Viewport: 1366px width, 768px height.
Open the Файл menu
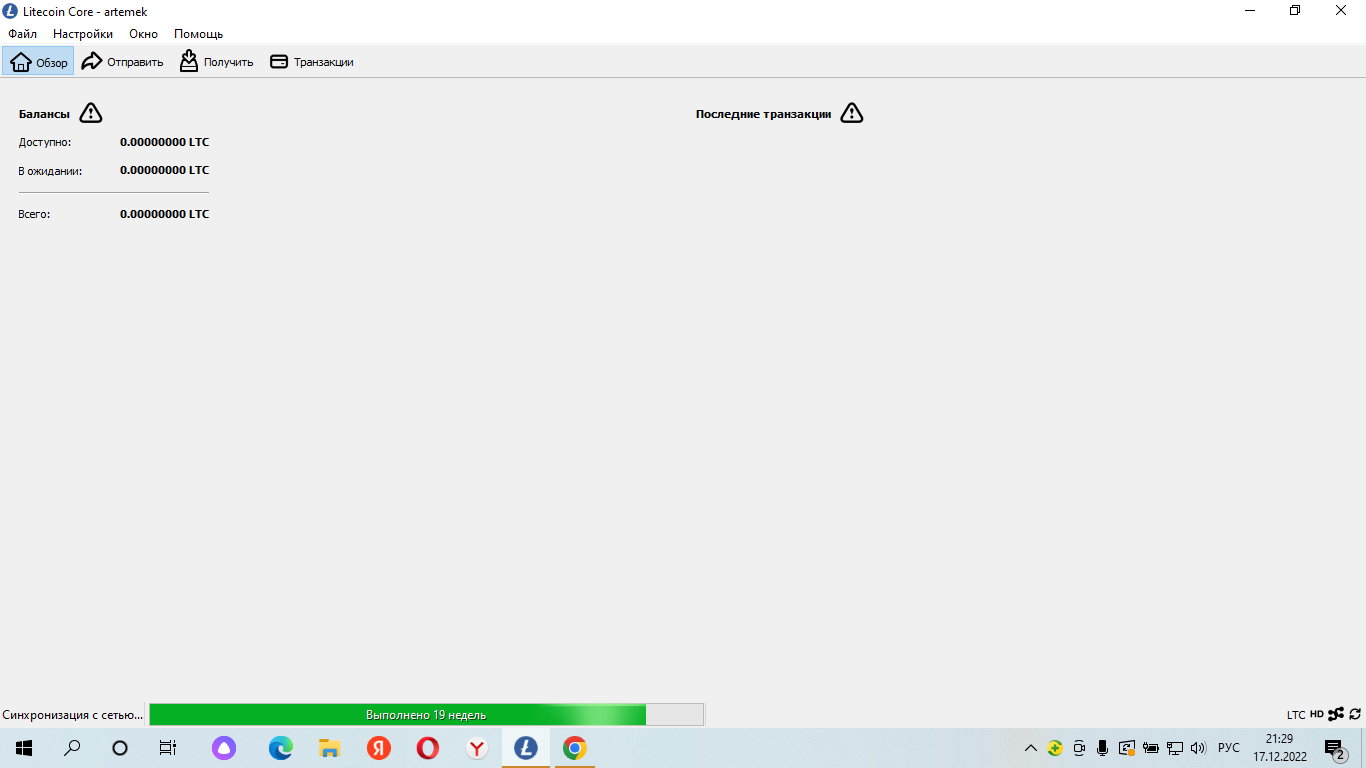tap(22, 34)
